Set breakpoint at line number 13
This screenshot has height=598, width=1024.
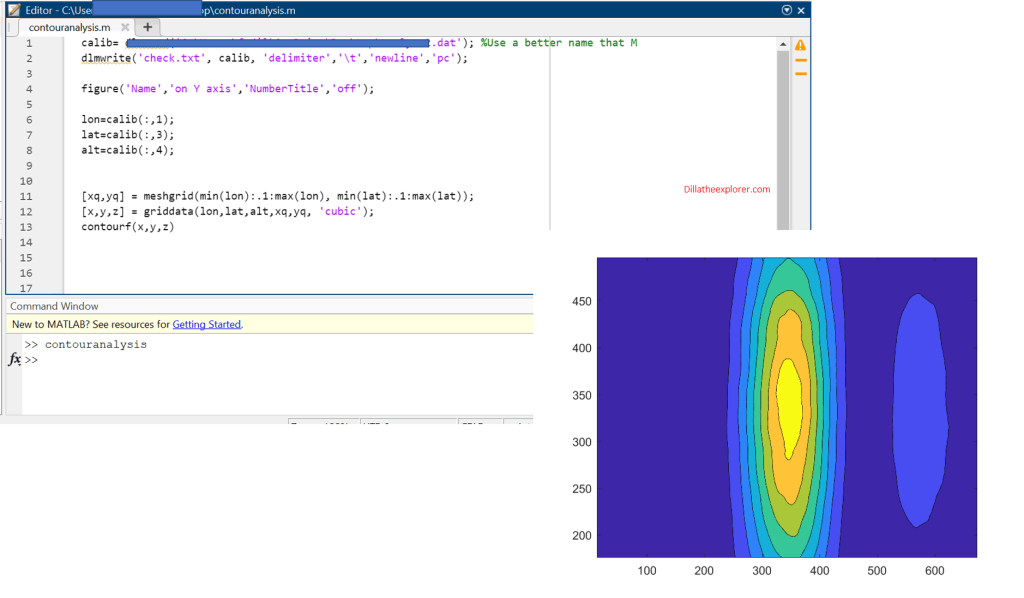26,227
